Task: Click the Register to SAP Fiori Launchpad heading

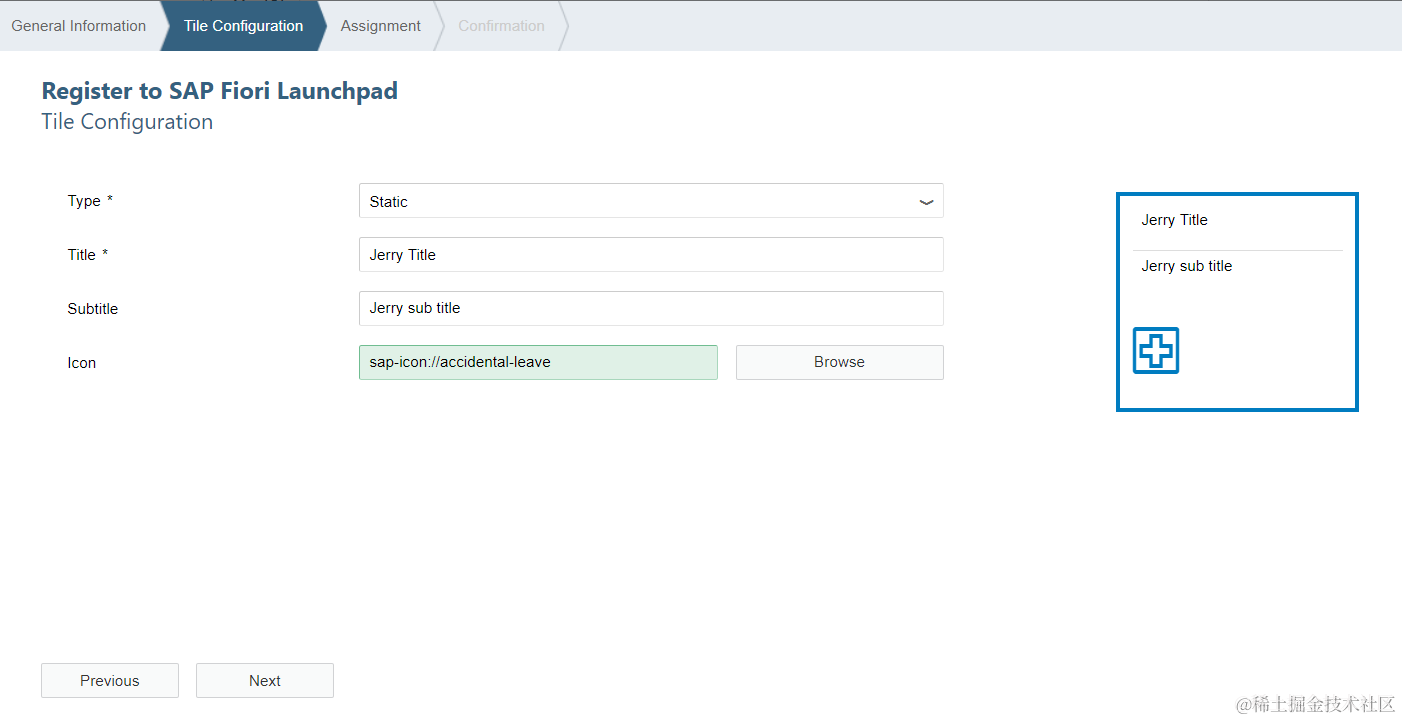Action: pos(219,90)
